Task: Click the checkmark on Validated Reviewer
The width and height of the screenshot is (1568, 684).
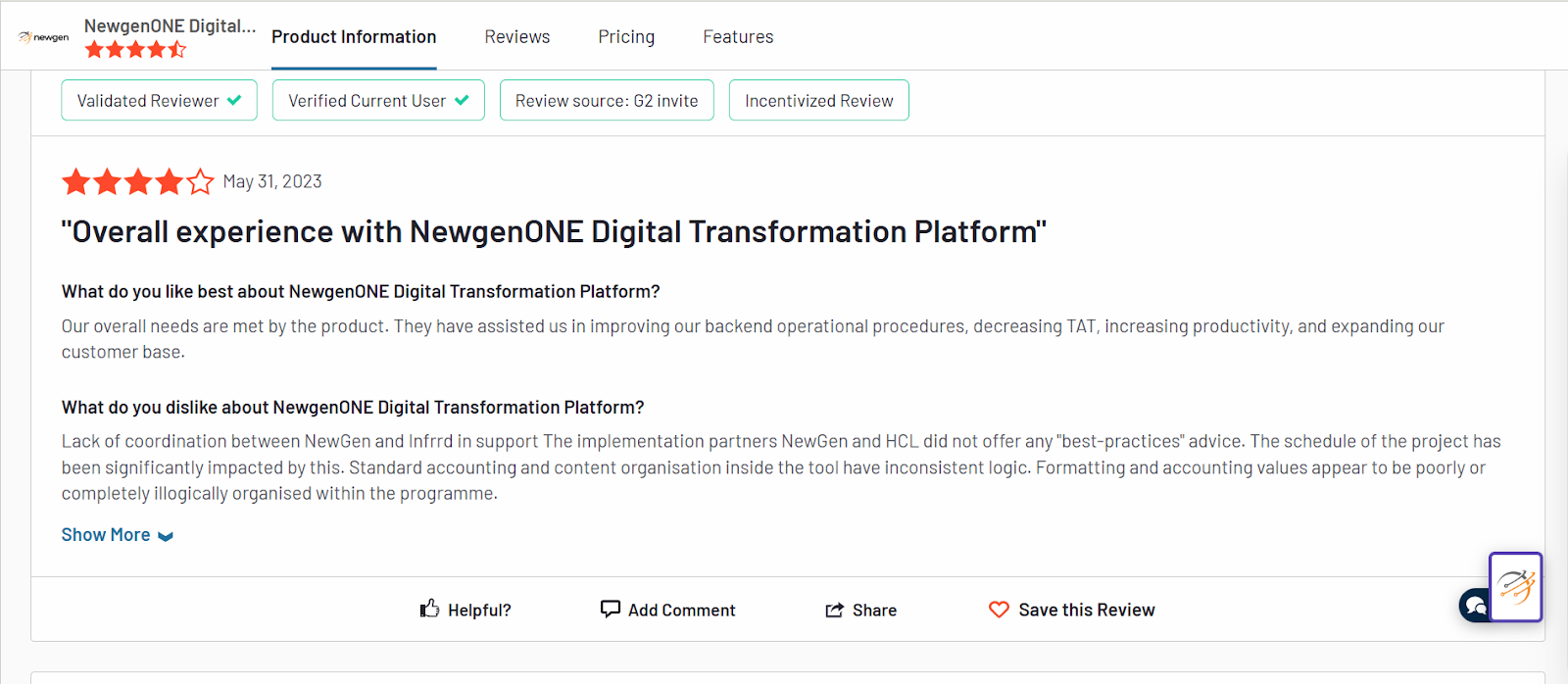Action: coord(234,100)
